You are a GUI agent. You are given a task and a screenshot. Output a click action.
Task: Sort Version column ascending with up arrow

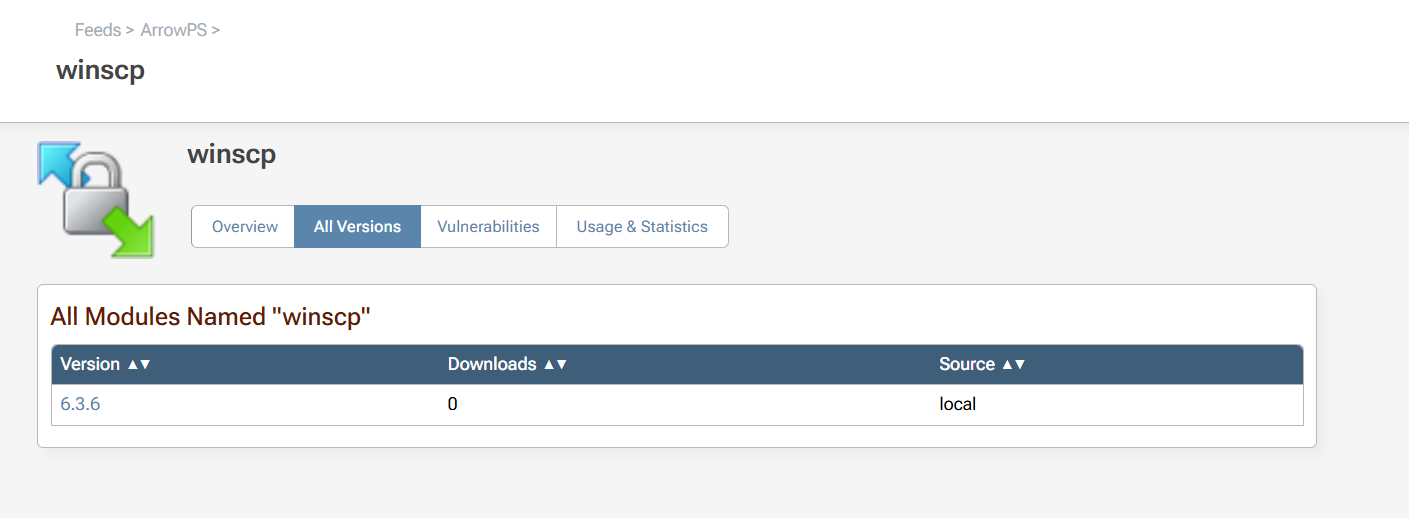point(132,365)
